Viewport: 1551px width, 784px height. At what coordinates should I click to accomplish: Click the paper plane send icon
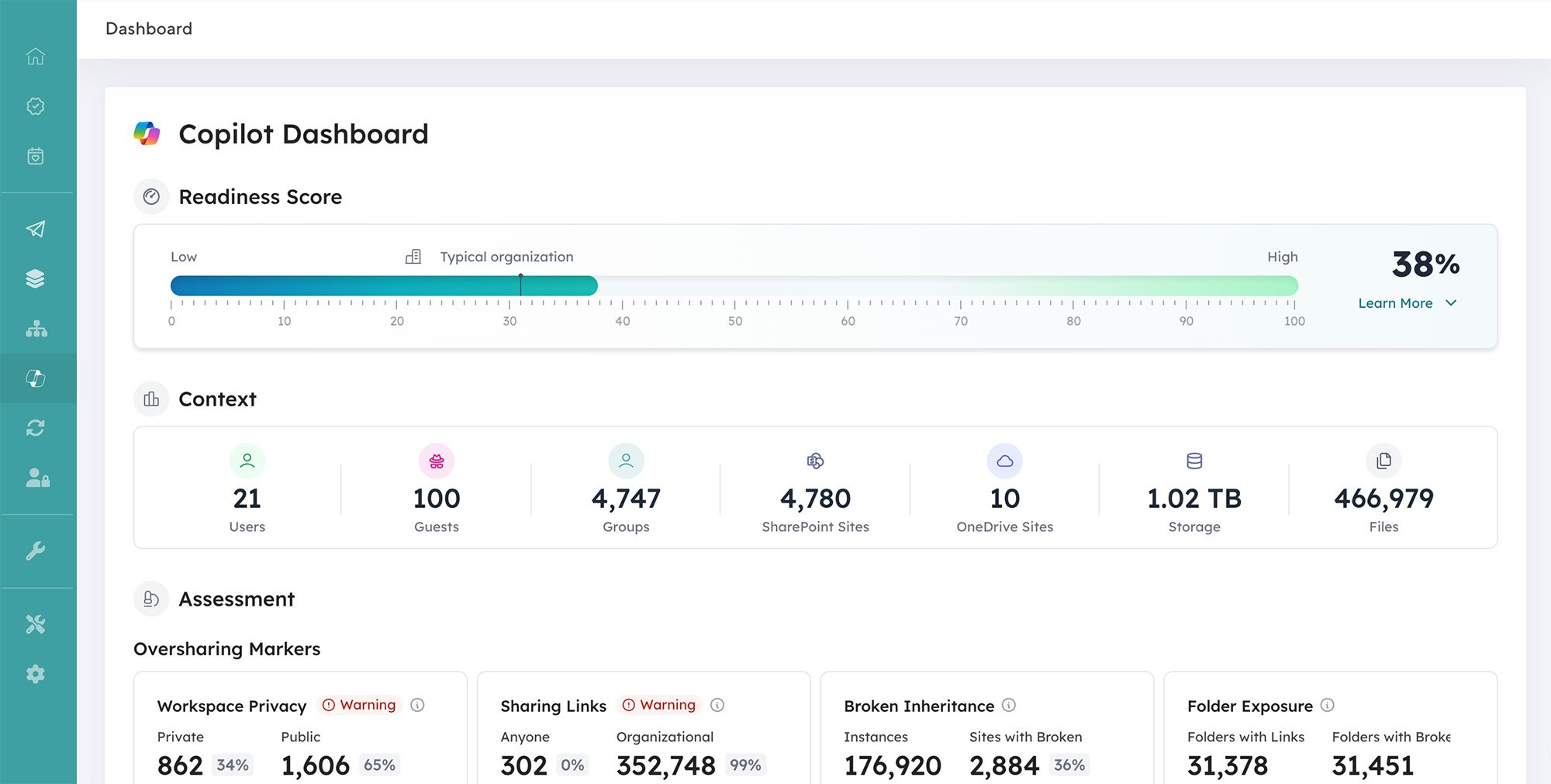click(x=36, y=227)
